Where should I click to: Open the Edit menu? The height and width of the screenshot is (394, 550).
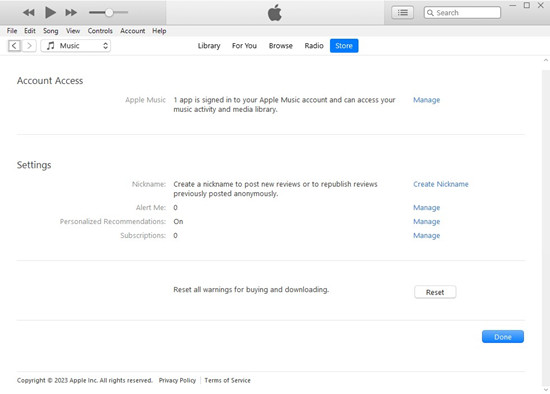pos(30,31)
